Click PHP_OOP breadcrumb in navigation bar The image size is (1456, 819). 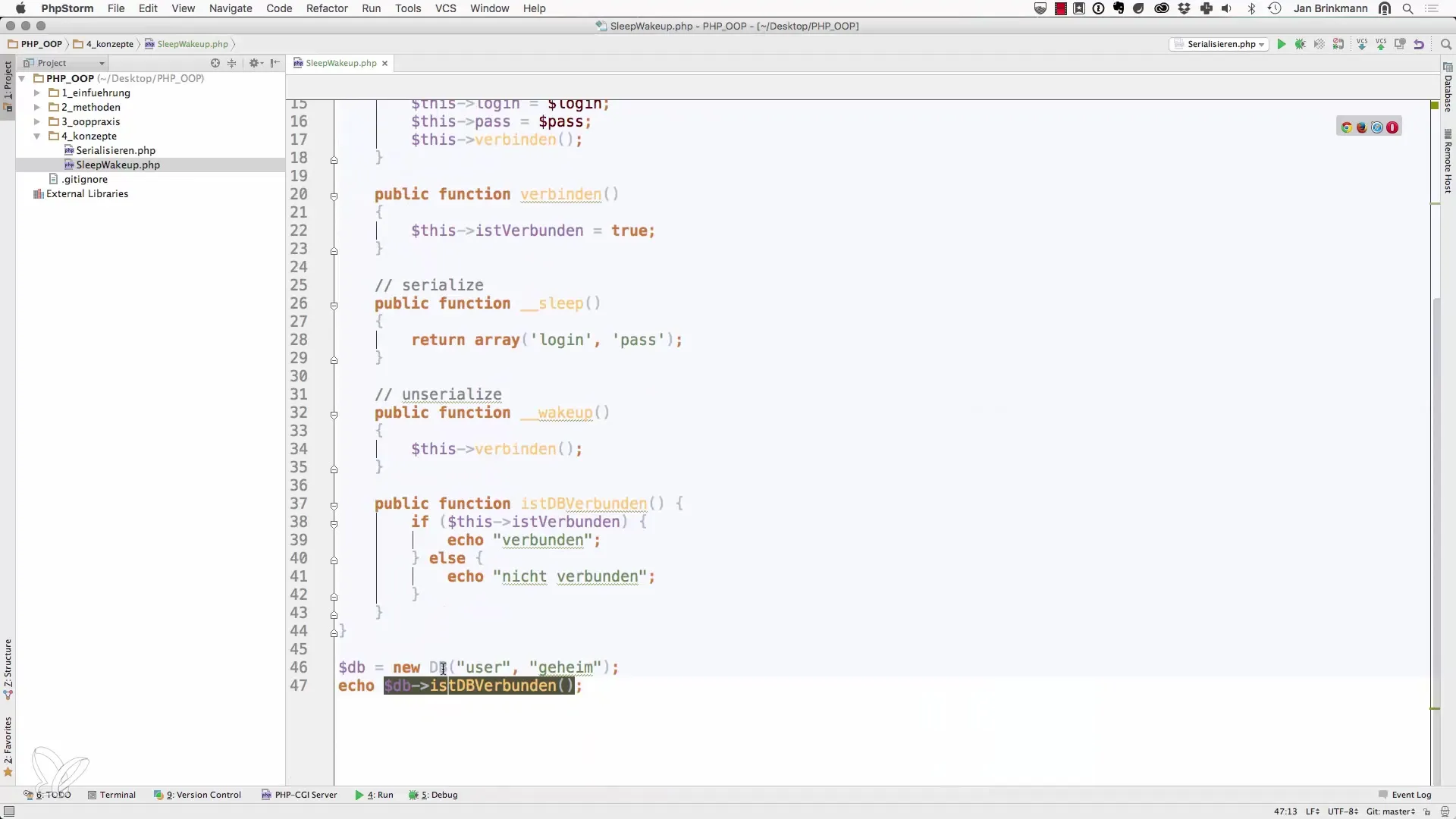pos(35,44)
